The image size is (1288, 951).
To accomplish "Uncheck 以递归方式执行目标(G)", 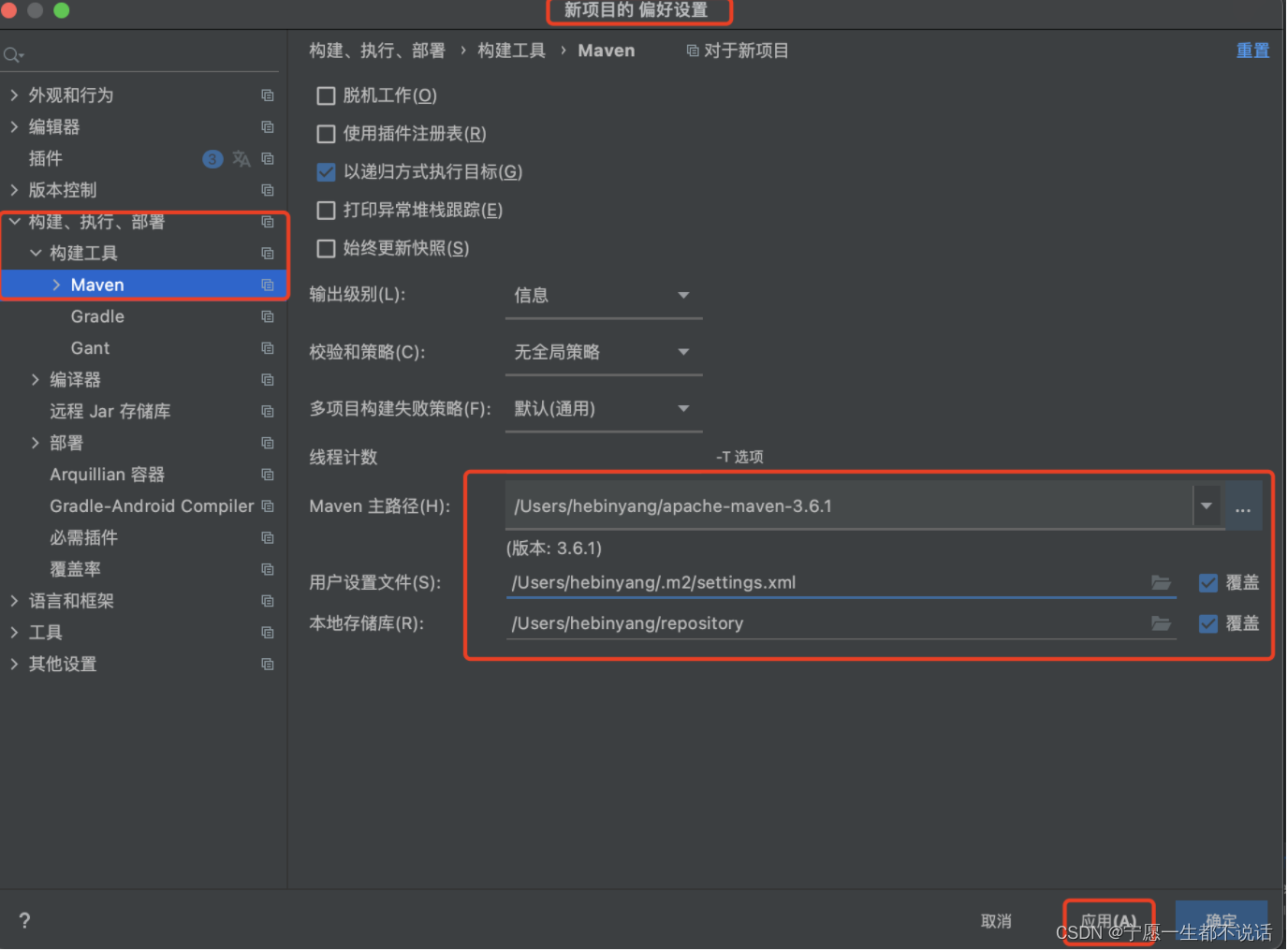I will coord(326,172).
